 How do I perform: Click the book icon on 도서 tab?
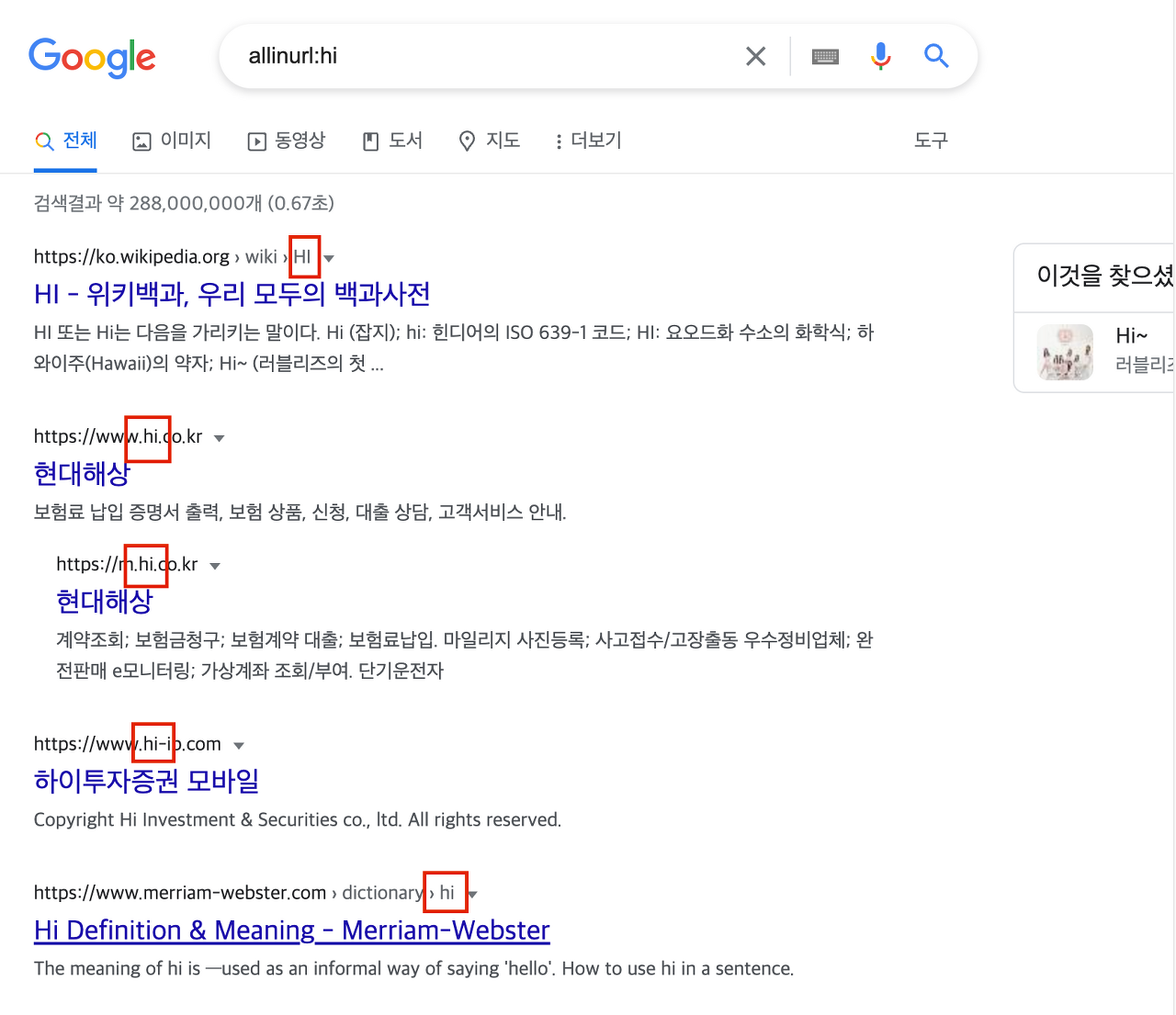(x=371, y=141)
